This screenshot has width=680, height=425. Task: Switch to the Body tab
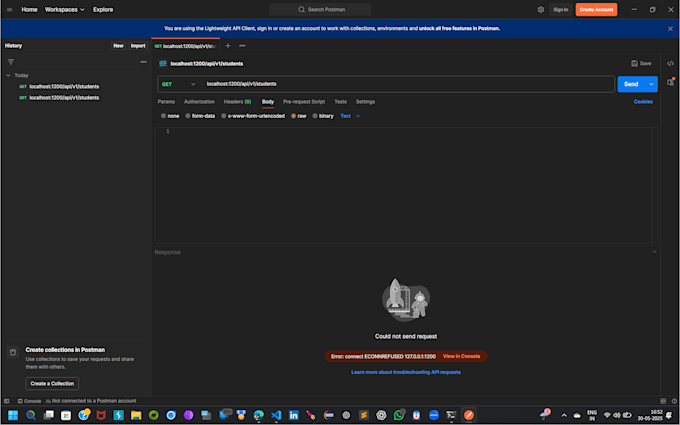[x=268, y=101]
